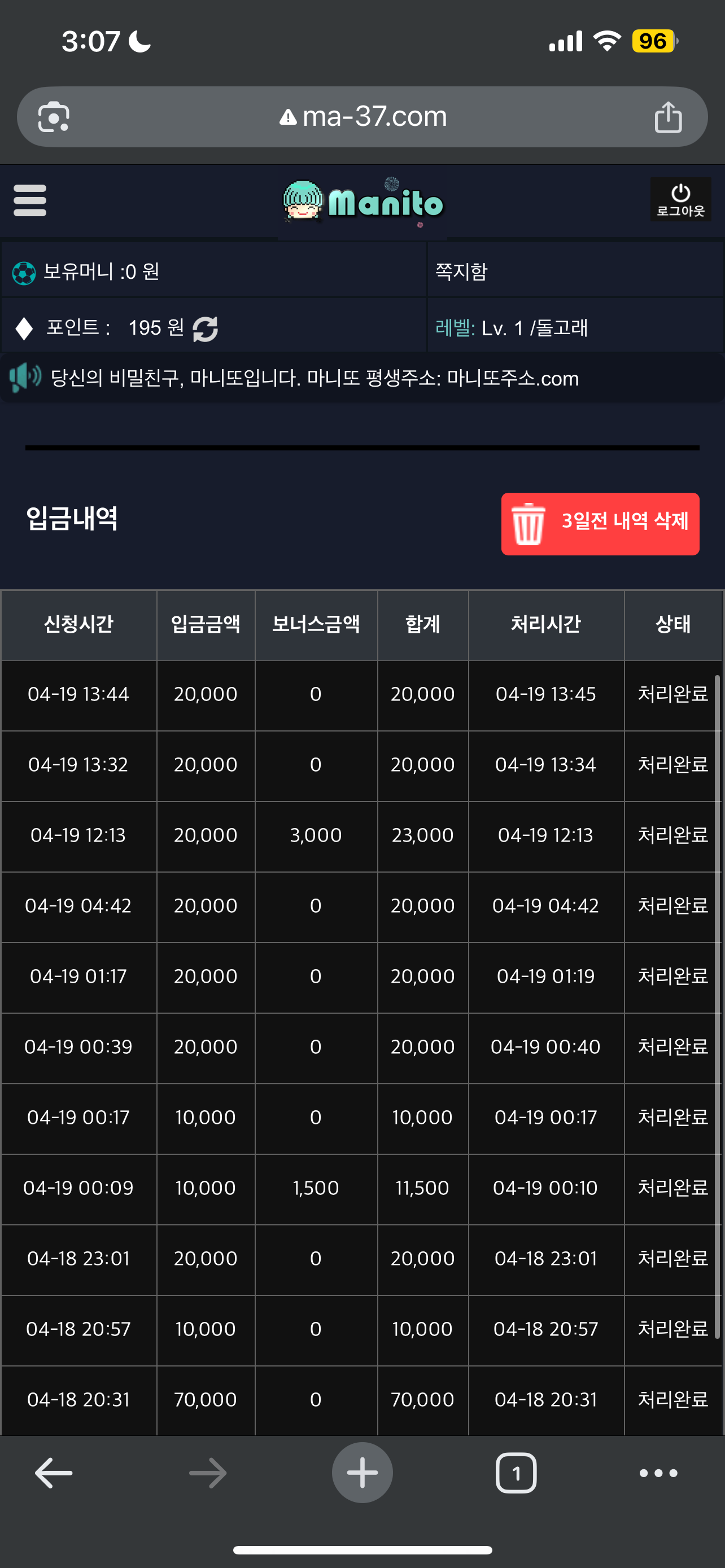Tap the 로그아웃 power button
725x1568 pixels.
pyautogui.click(x=680, y=200)
